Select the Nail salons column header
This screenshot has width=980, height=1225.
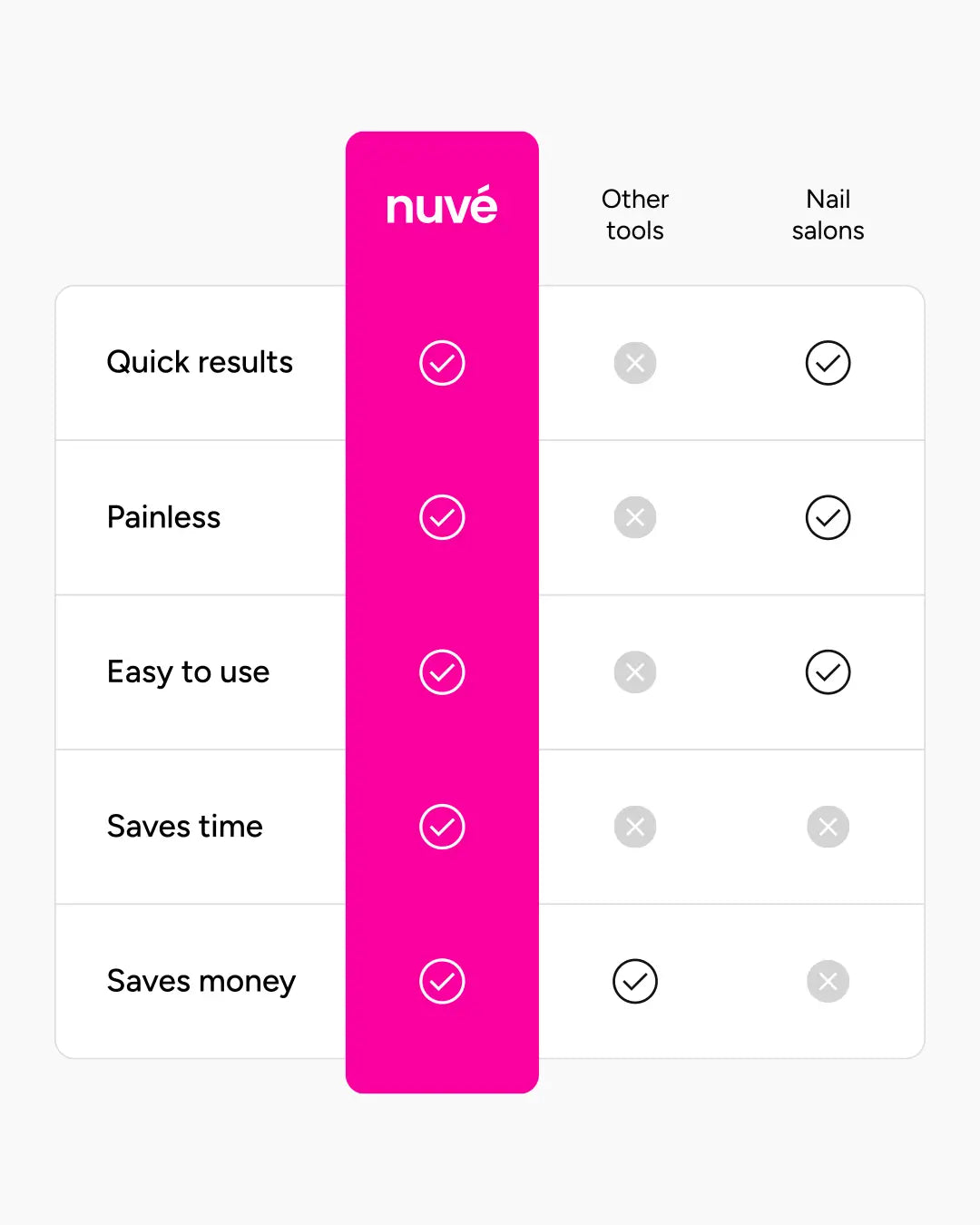828,214
